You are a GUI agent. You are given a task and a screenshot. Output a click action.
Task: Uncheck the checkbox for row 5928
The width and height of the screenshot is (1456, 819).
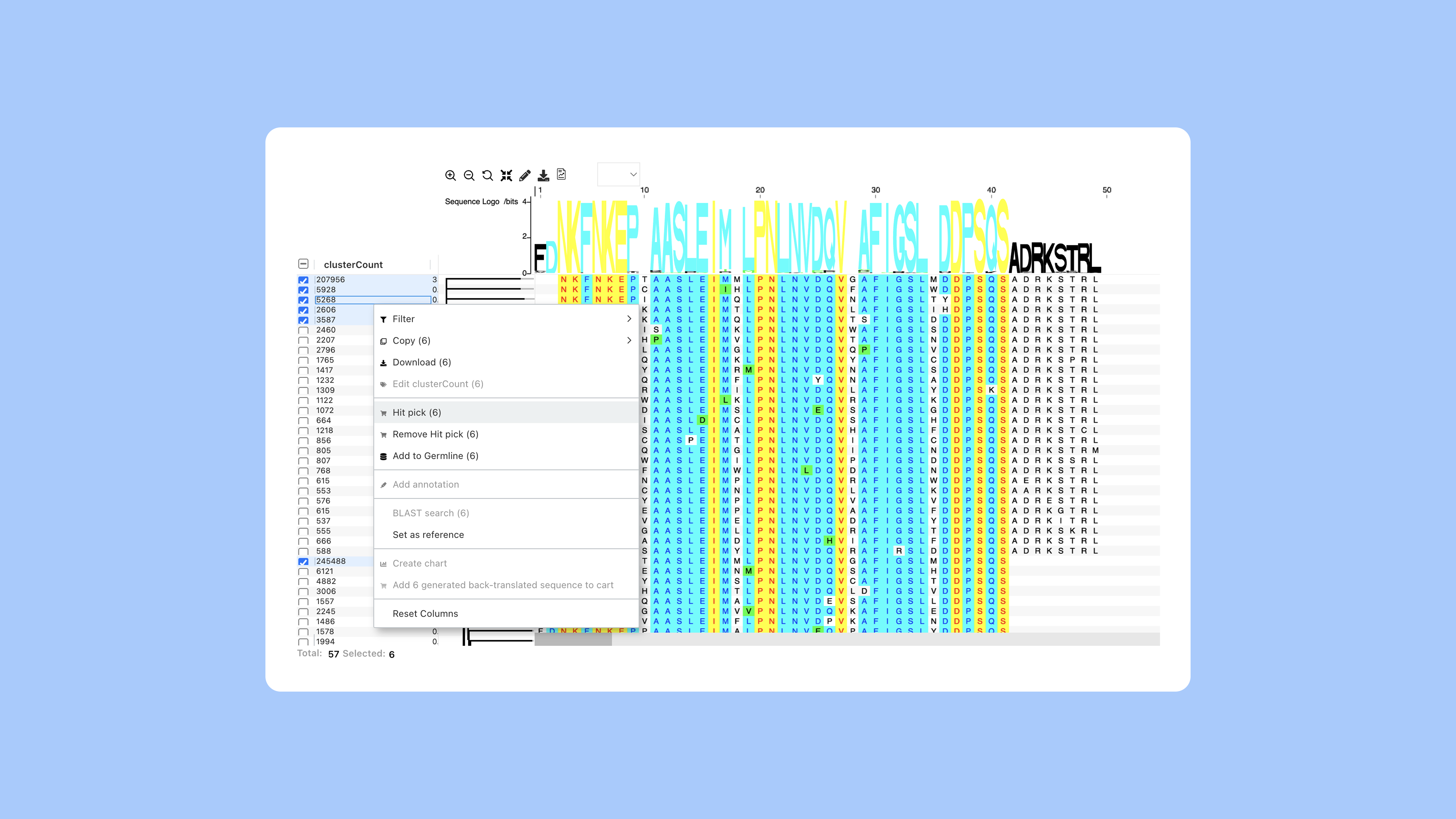click(304, 290)
